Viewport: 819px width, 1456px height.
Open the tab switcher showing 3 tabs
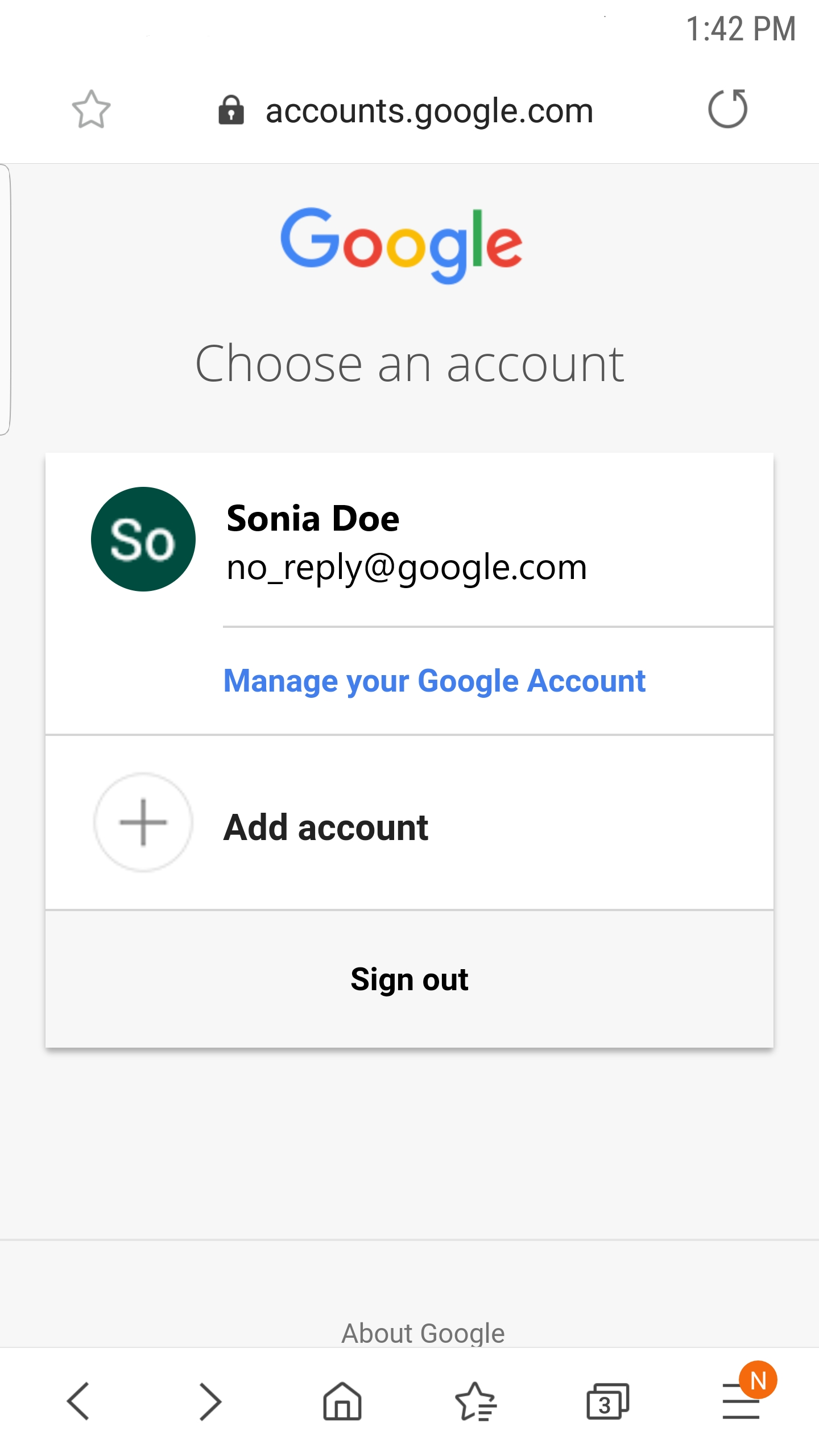(607, 1401)
